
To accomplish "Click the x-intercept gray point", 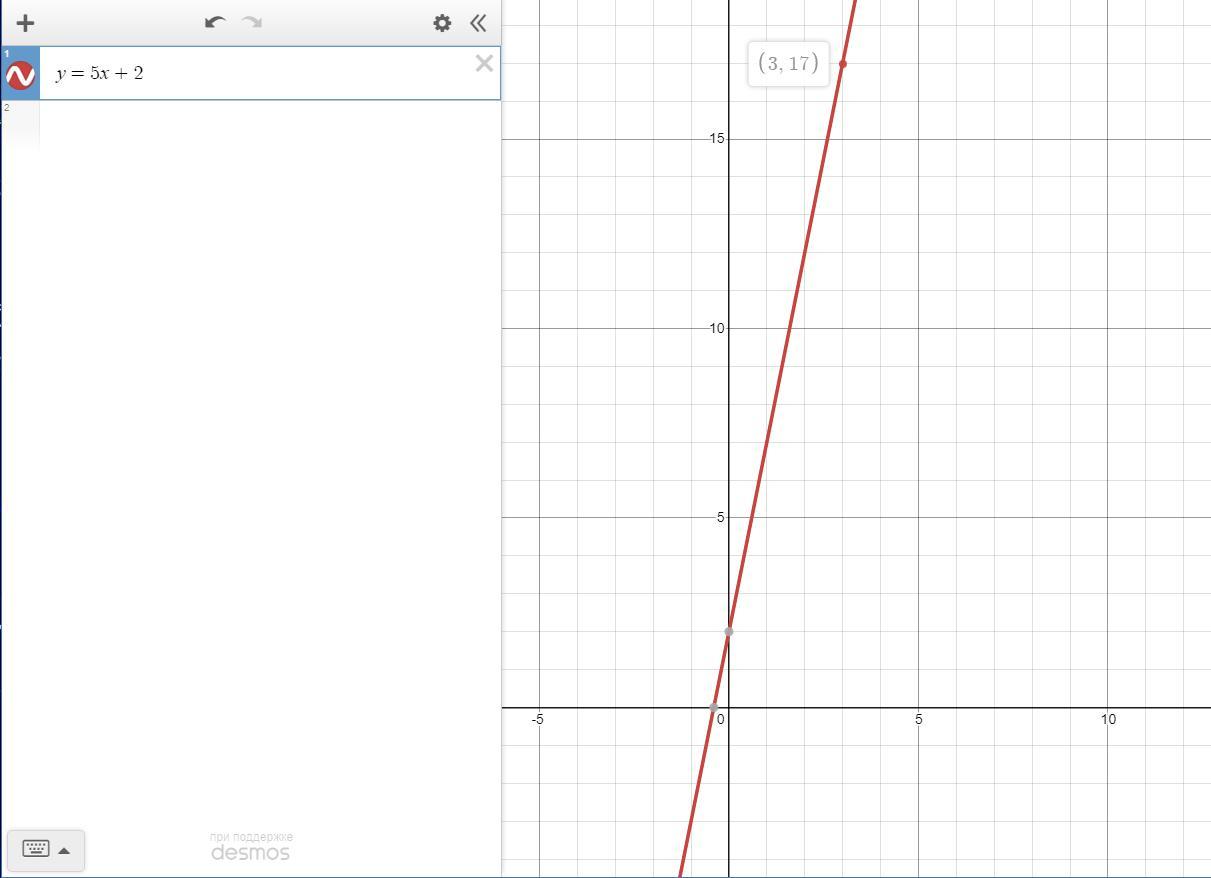I will click(714, 707).
